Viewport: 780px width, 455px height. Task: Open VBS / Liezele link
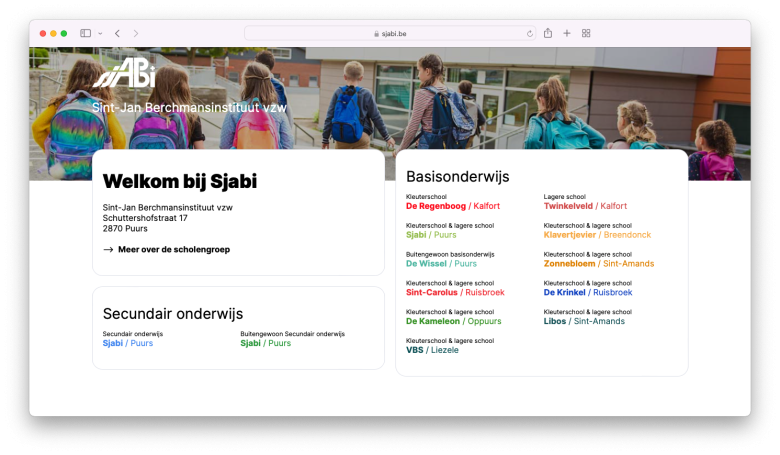tap(432, 351)
